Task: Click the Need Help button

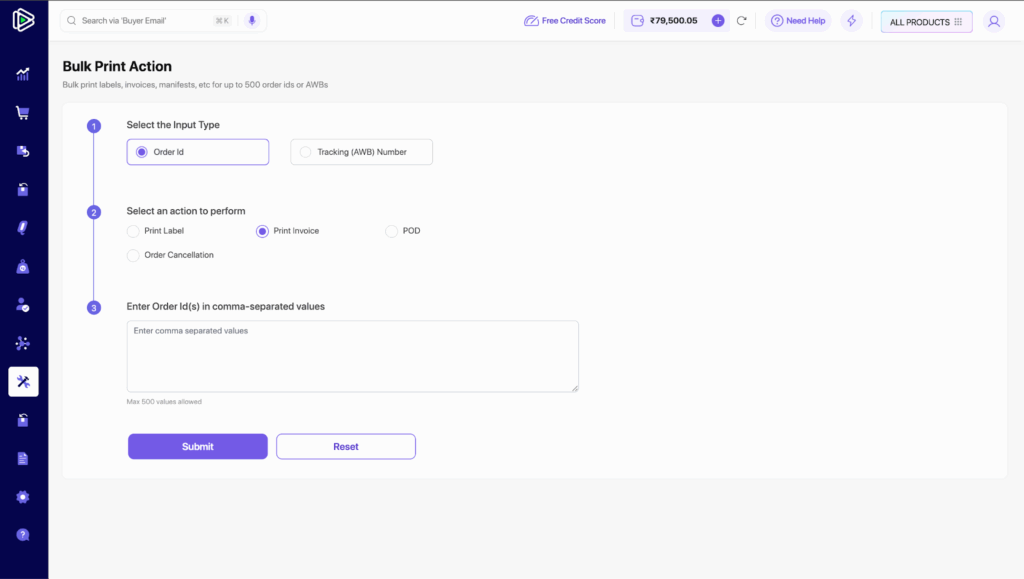Action: coord(797,21)
